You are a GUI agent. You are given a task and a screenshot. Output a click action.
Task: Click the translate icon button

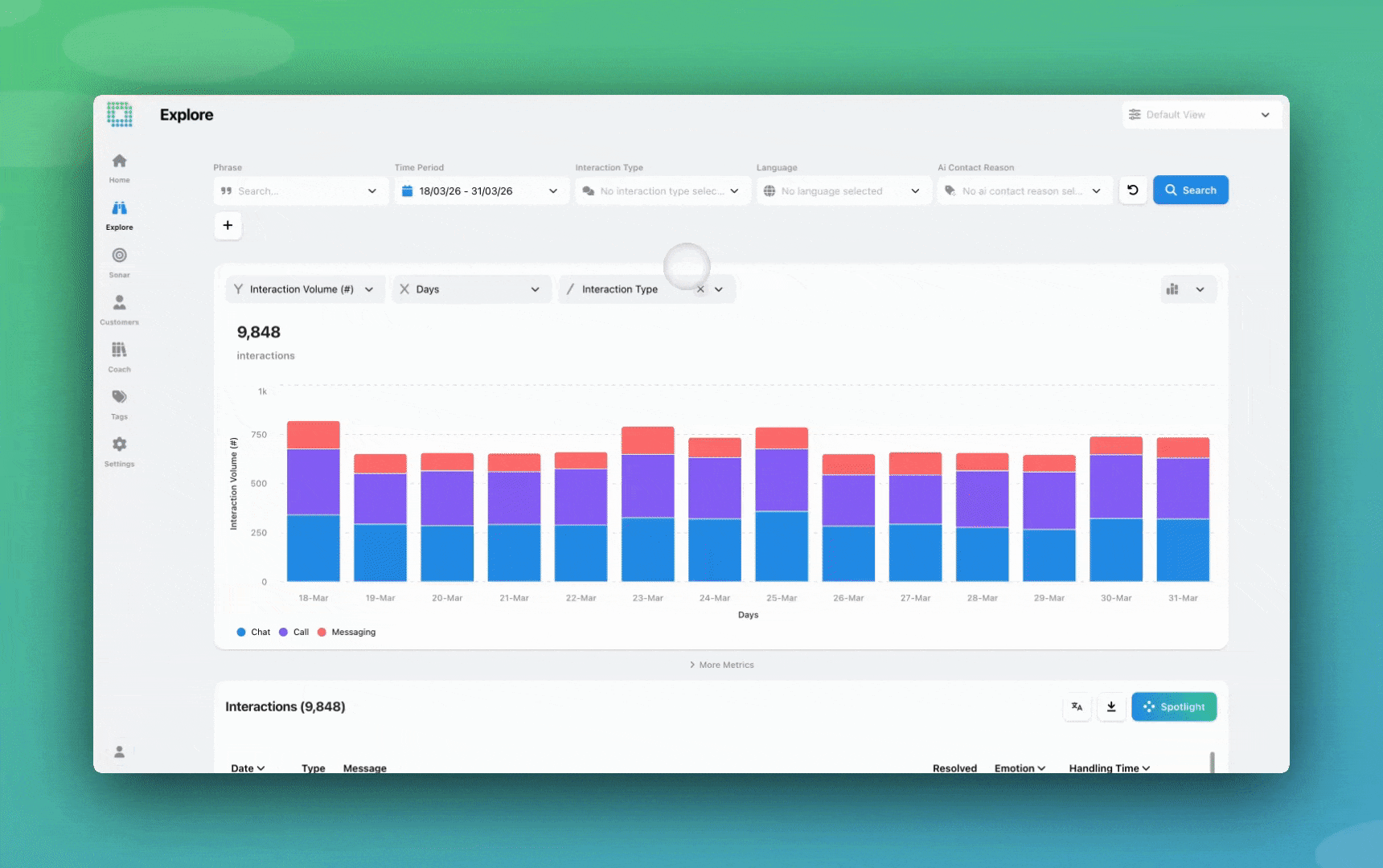point(1077,706)
